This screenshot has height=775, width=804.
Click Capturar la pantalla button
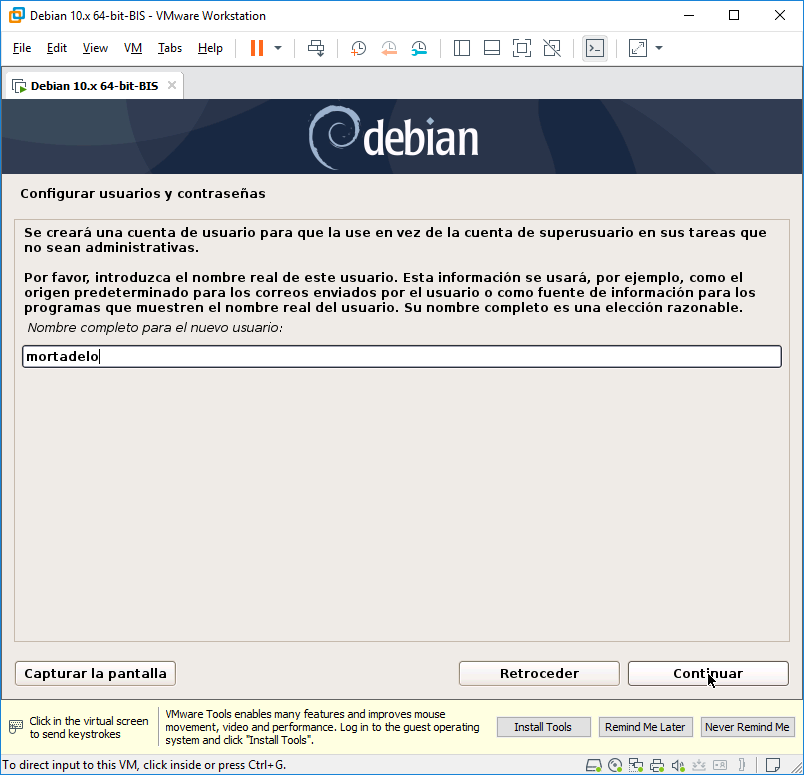[x=95, y=673]
